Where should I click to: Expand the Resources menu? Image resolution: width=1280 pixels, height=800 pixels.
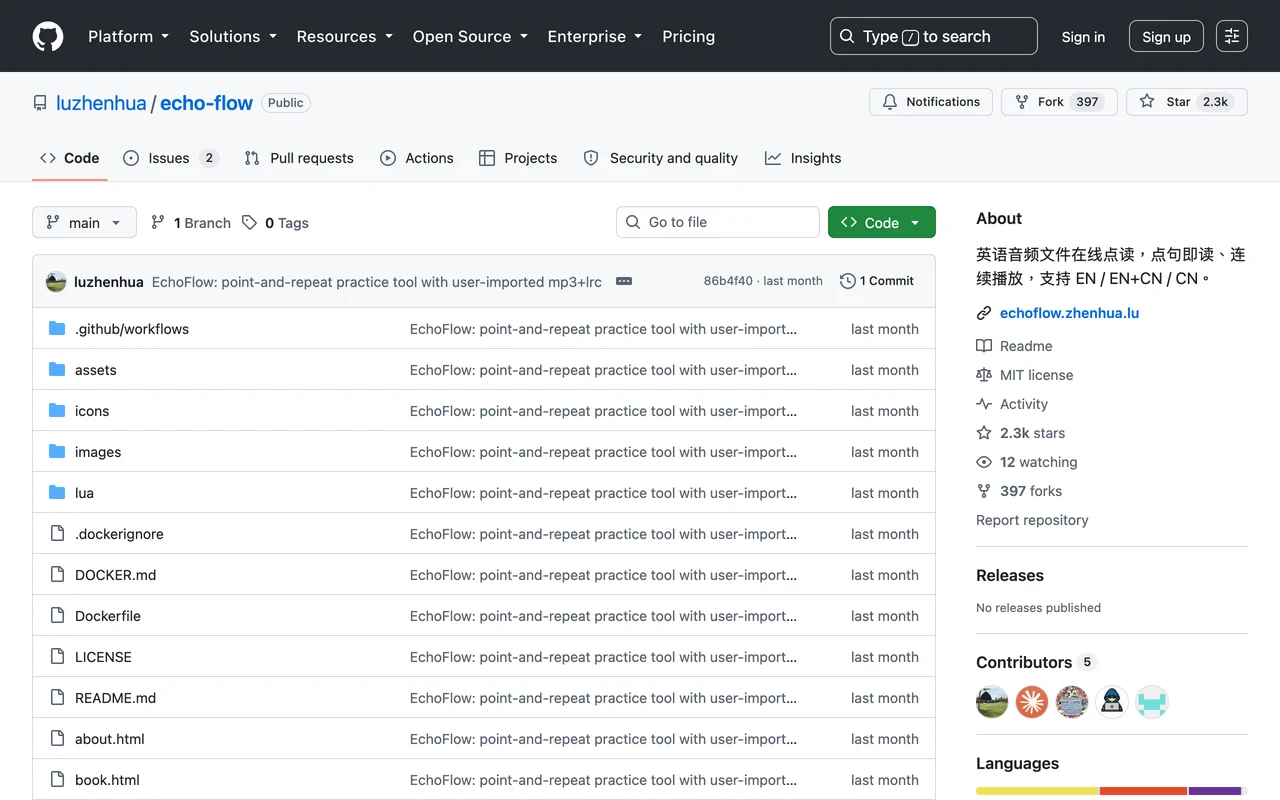pos(344,36)
